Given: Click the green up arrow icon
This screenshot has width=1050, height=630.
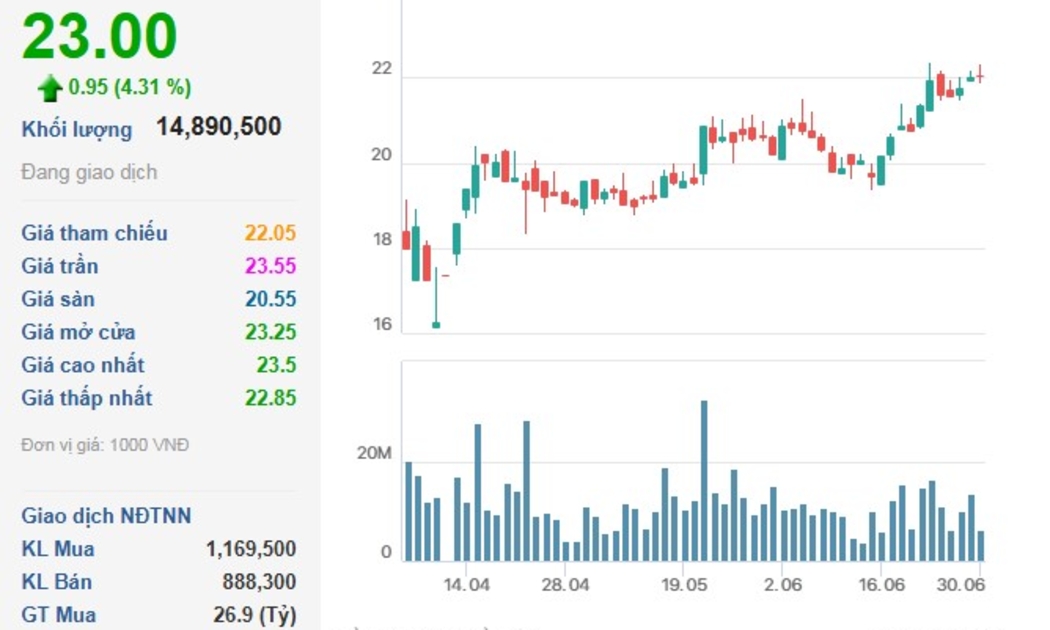Looking at the screenshot, I should click(x=49, y=88).
